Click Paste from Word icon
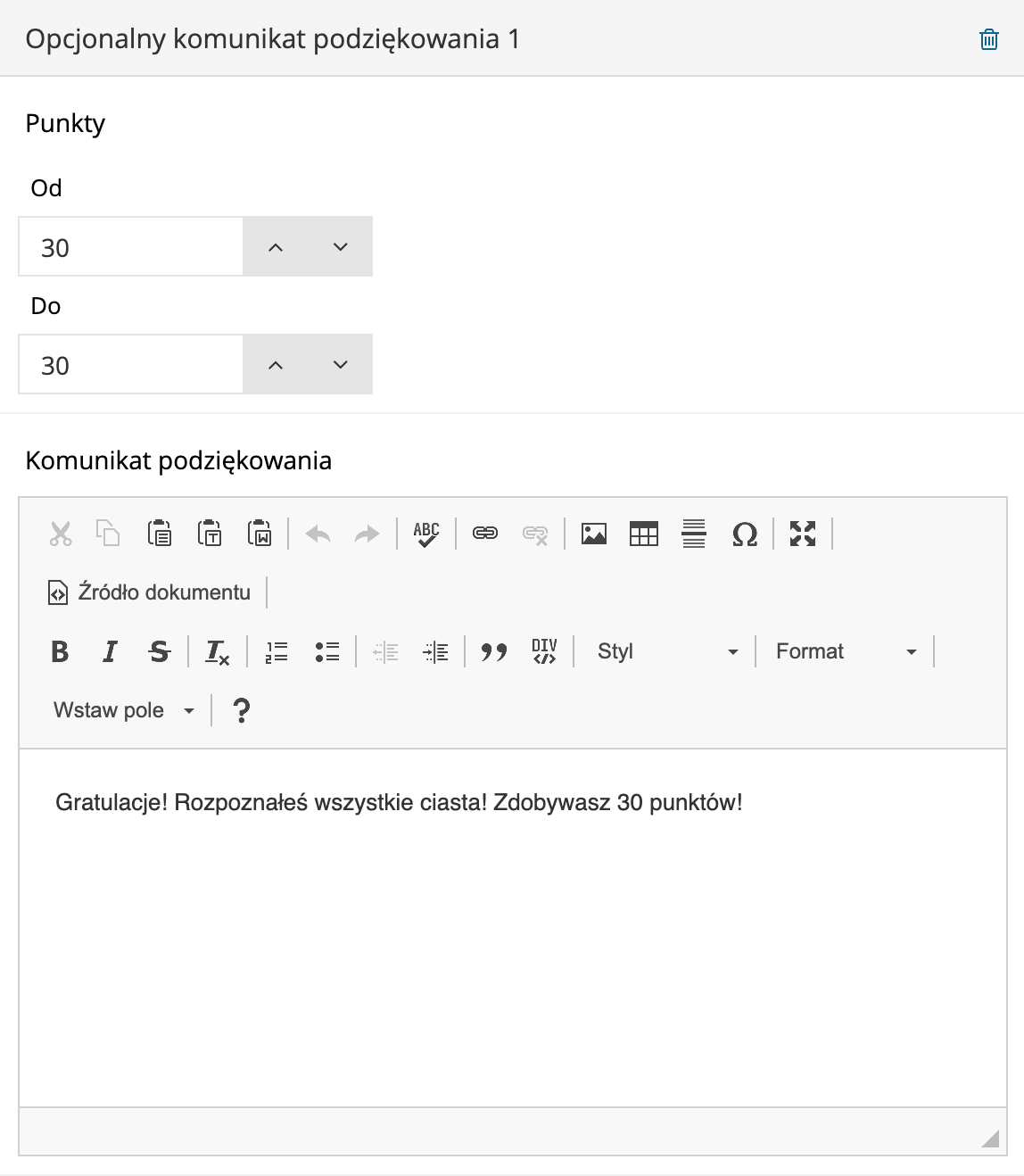This screenshot has height=1176, width=1024. tap(260, 534)
